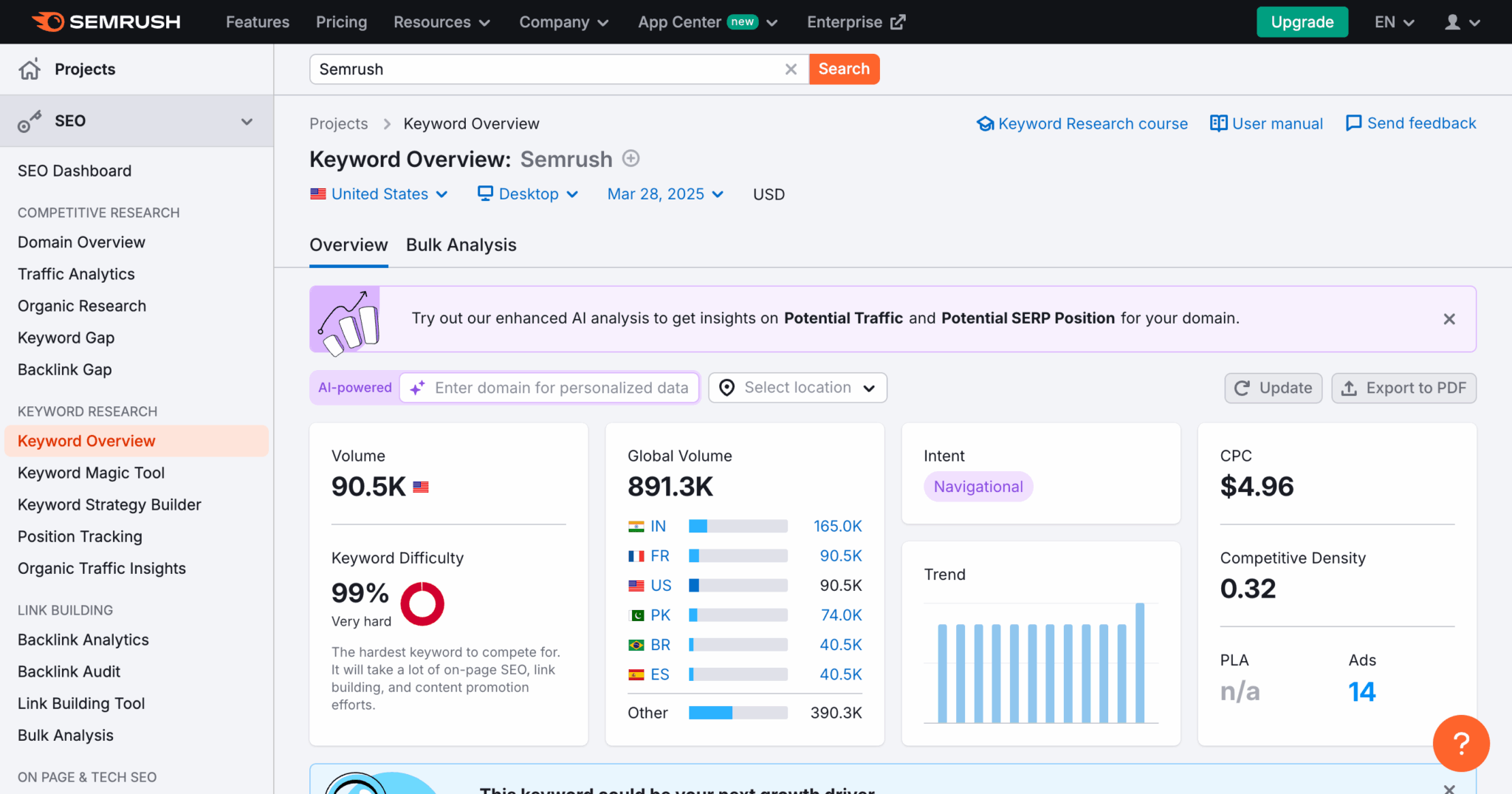Screen dimensions: 1512x794
Task: Click the Navigational intent tag
Action: coord(978,487)
